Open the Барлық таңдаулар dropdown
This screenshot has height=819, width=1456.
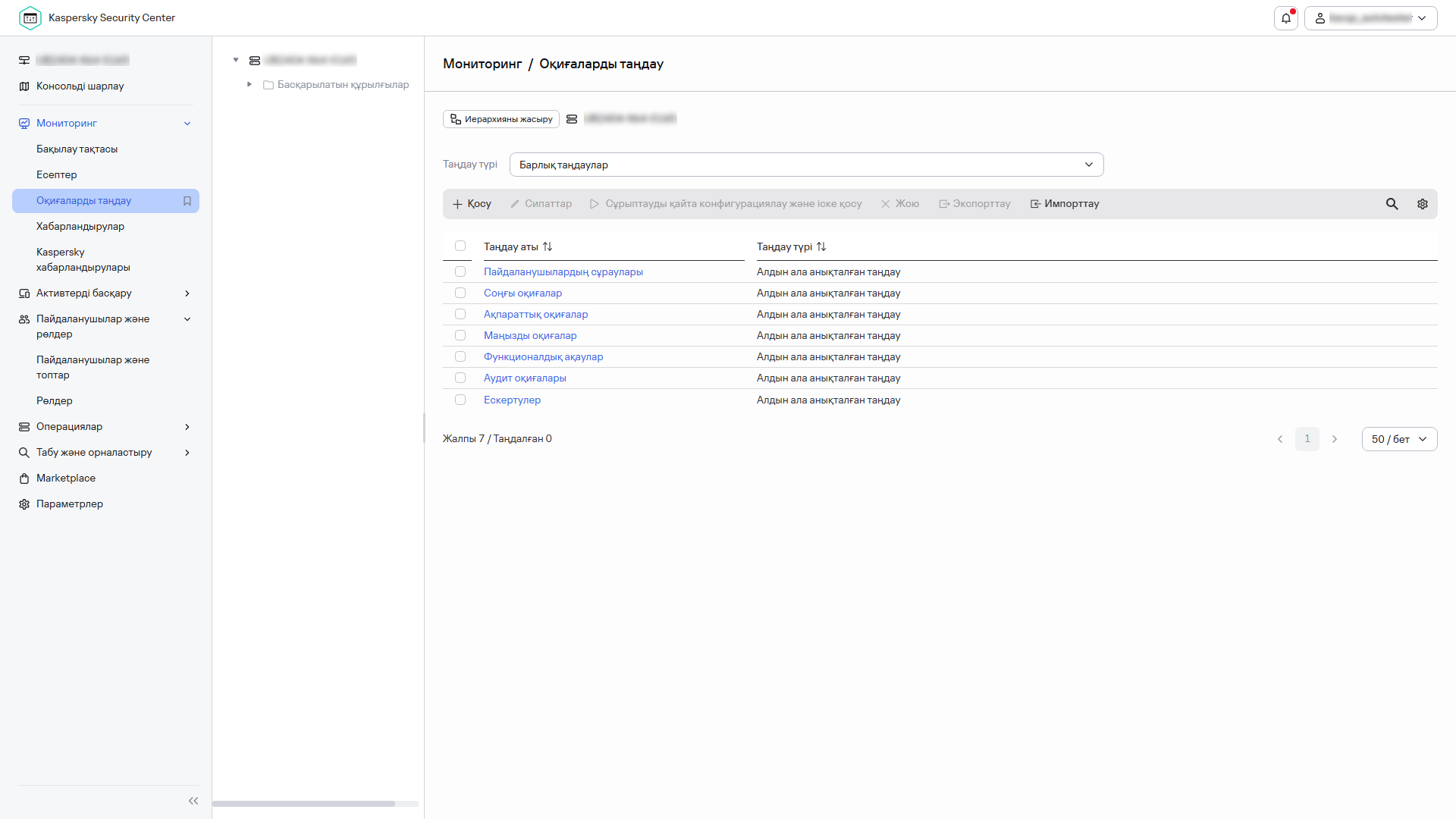click(x=806, y=165)
